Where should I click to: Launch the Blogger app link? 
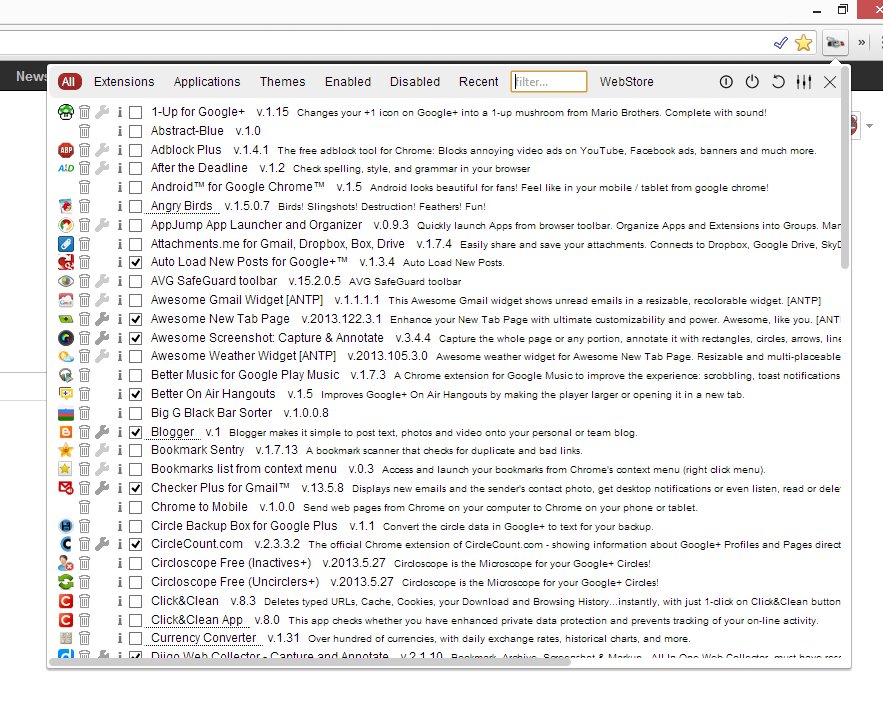tap(172, 432)
